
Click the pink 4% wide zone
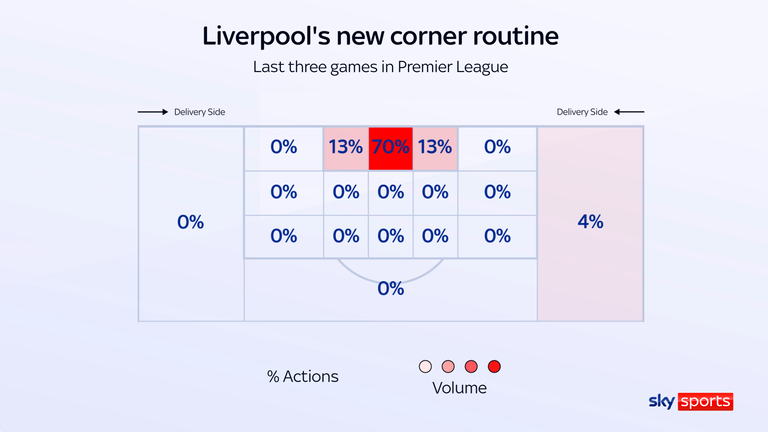590,222
